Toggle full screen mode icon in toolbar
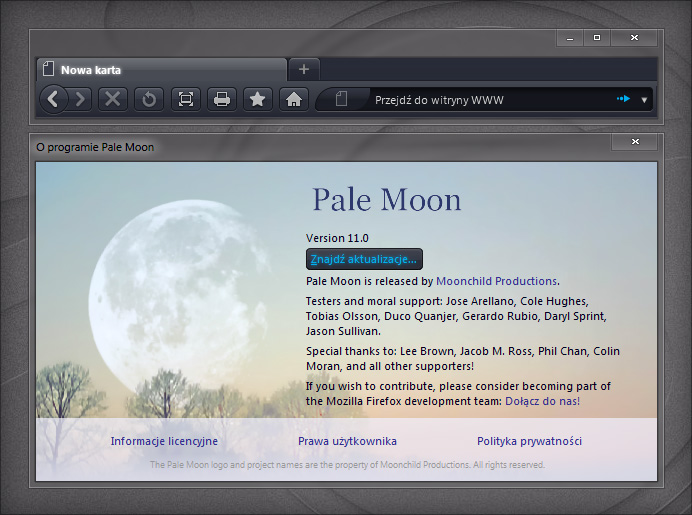 point(185,99)
